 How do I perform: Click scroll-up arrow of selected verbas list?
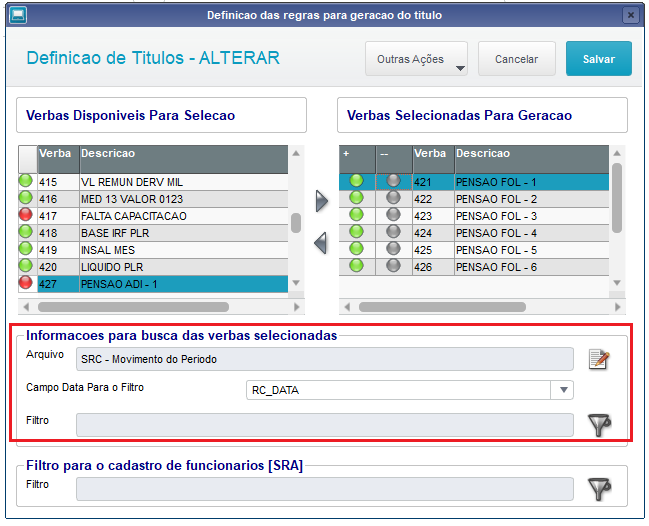[x=617, y=153]
